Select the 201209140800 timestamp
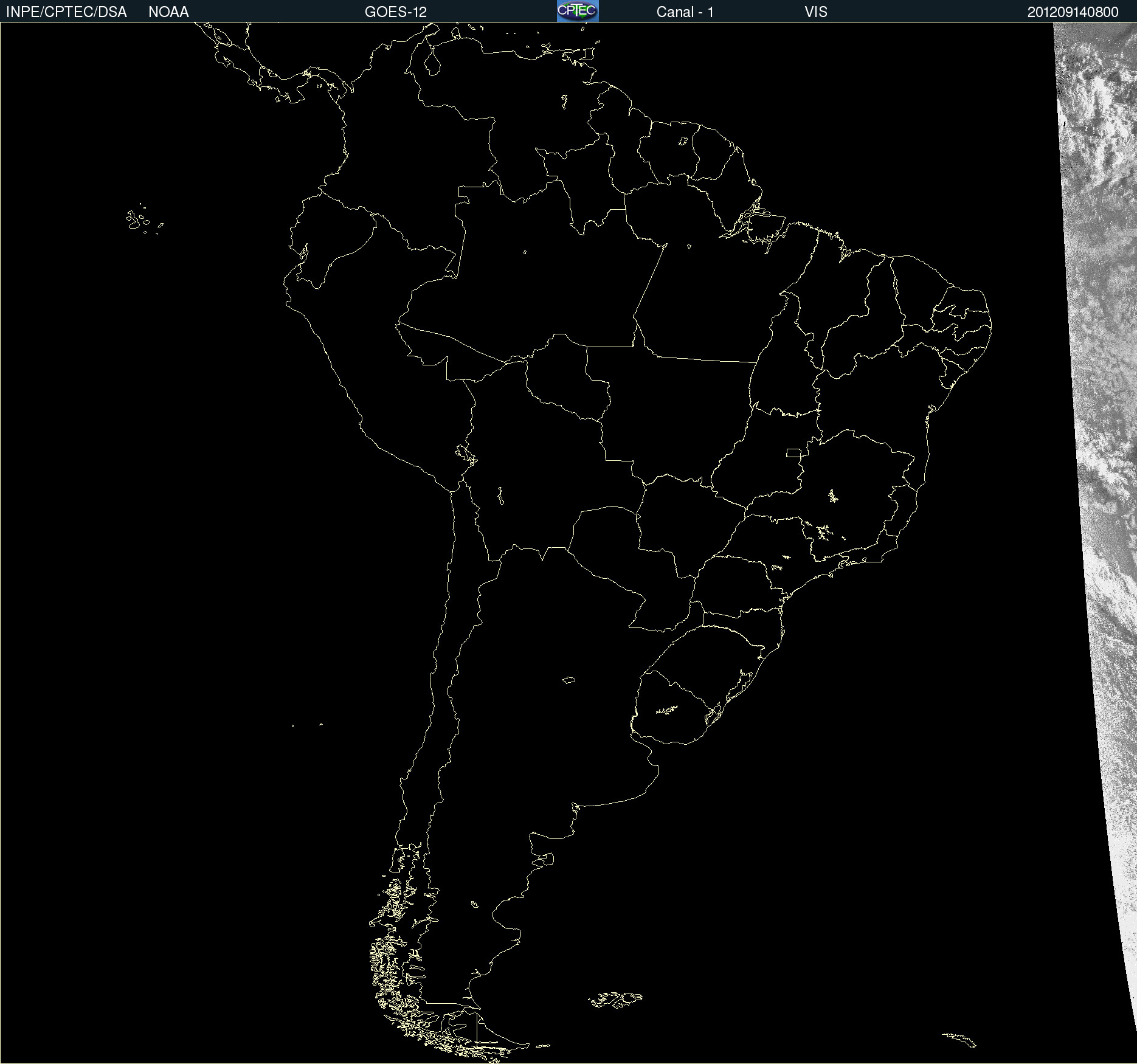This screenshot has width=1137, height=1064. [x=1073, y=12]
